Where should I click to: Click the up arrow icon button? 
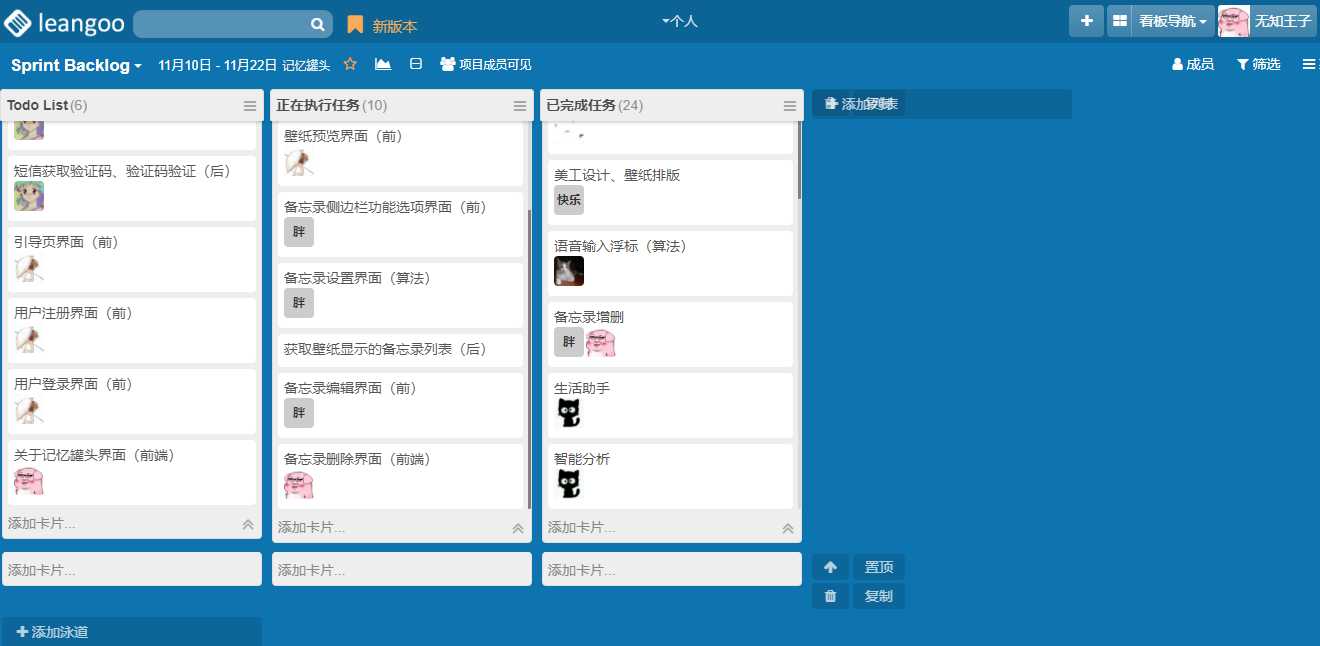(830, 567)
